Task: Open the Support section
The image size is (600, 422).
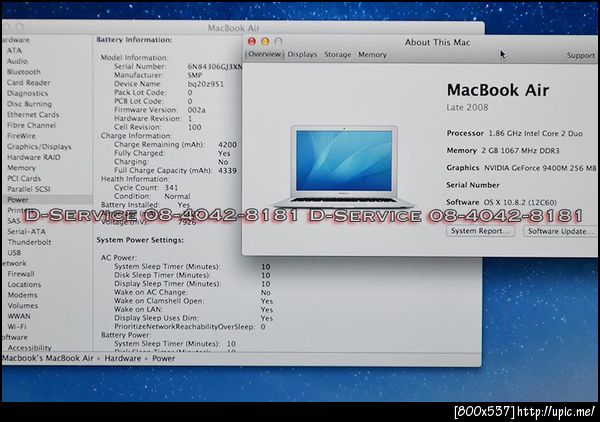Action: point(580,55)
